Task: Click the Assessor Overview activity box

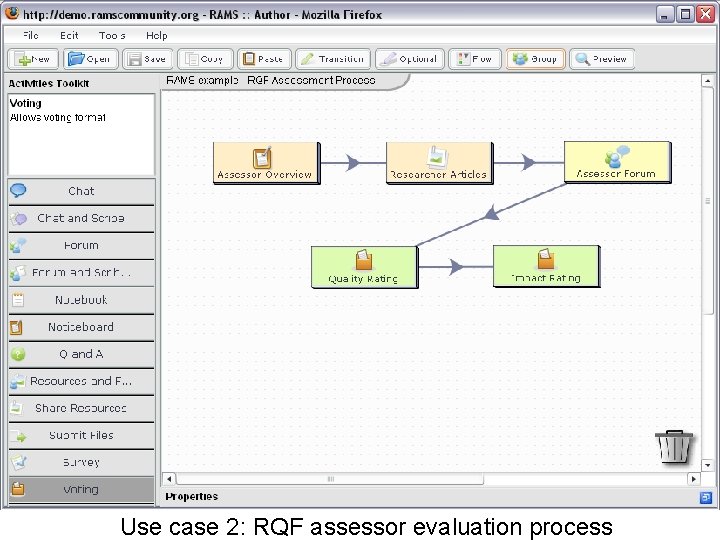Action: pos(267,163)
